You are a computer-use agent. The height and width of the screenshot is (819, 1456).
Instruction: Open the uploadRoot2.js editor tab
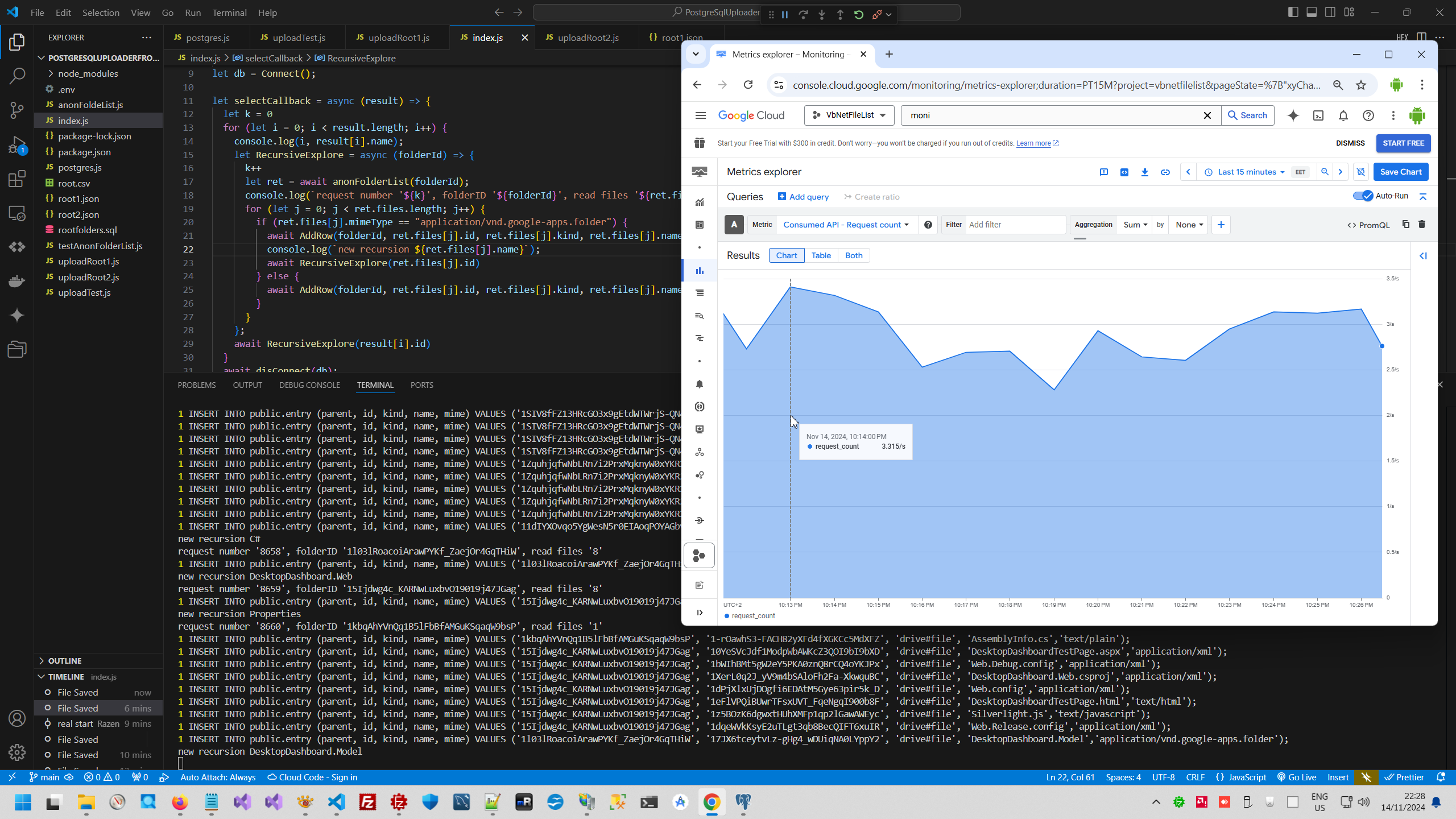click(588, 38)
